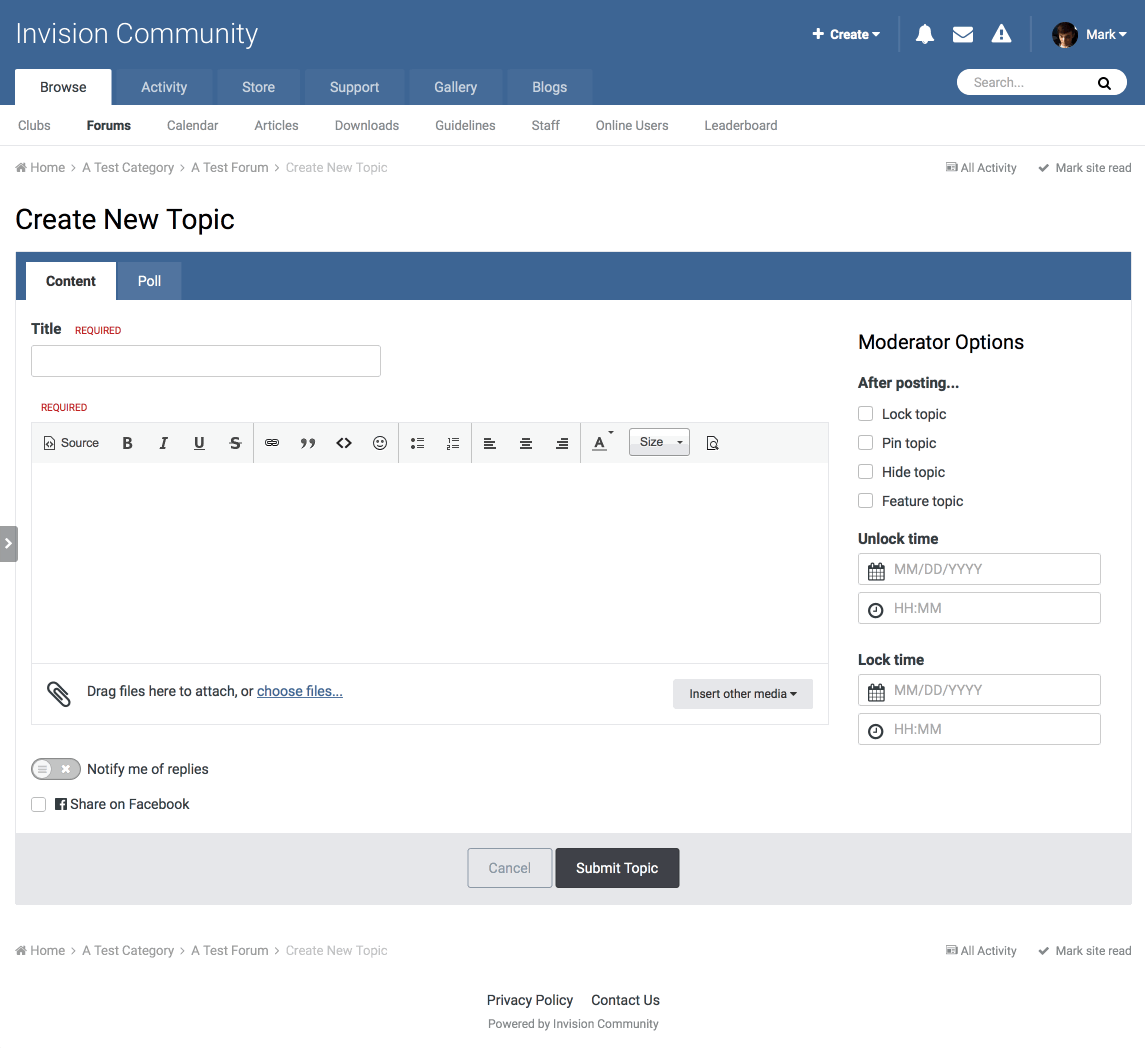Image resolution: width=1145 pixels, height=1048 pixels.
Task: Enable the Lock topic checkbox
Action: coord(866,414)
